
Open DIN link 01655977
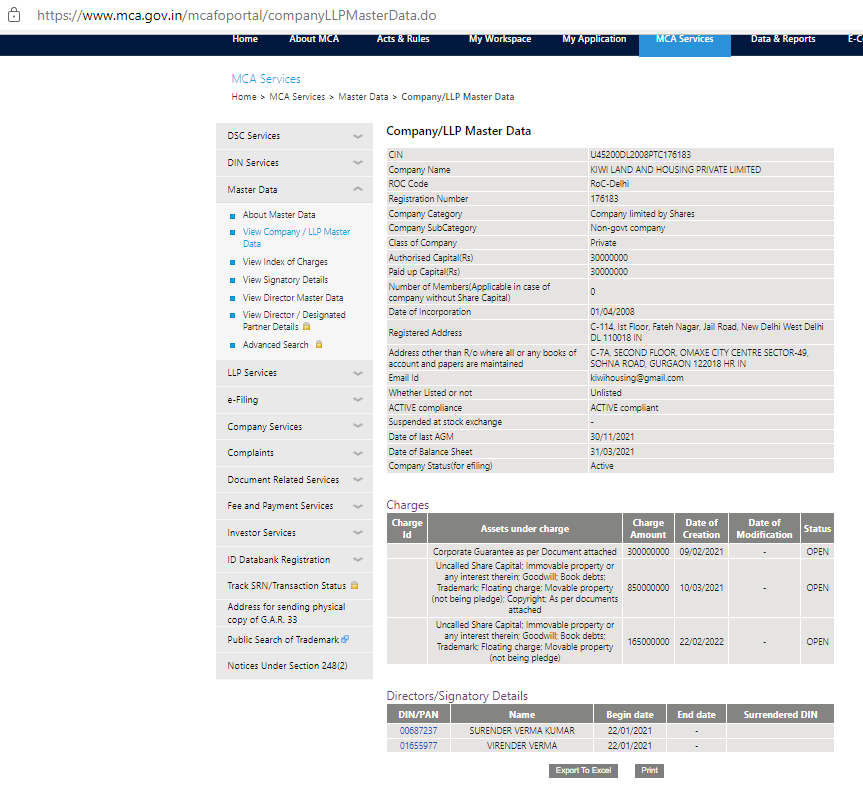coord(418,746)
